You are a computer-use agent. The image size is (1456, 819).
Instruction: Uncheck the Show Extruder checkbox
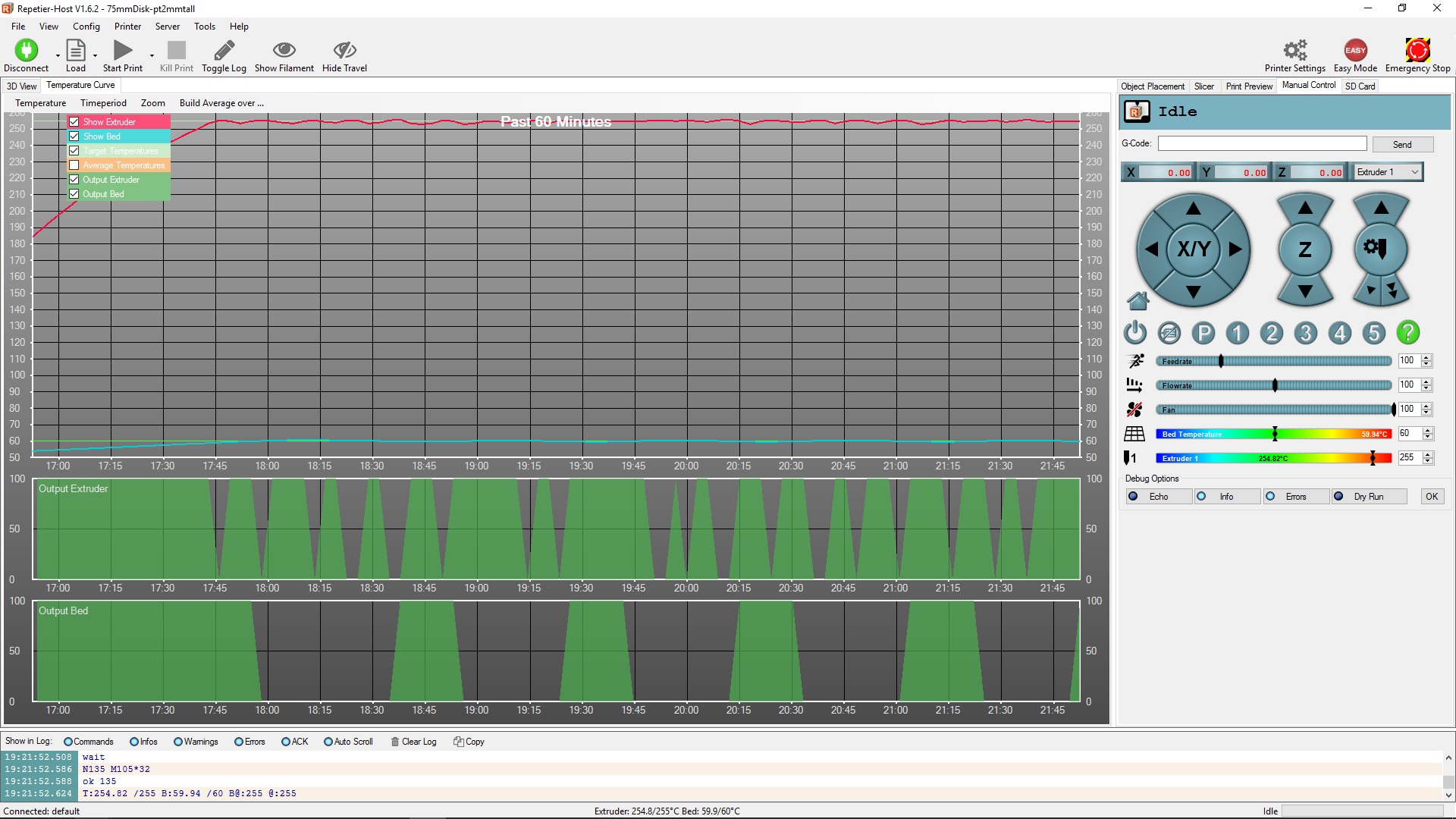pos(74,122)
